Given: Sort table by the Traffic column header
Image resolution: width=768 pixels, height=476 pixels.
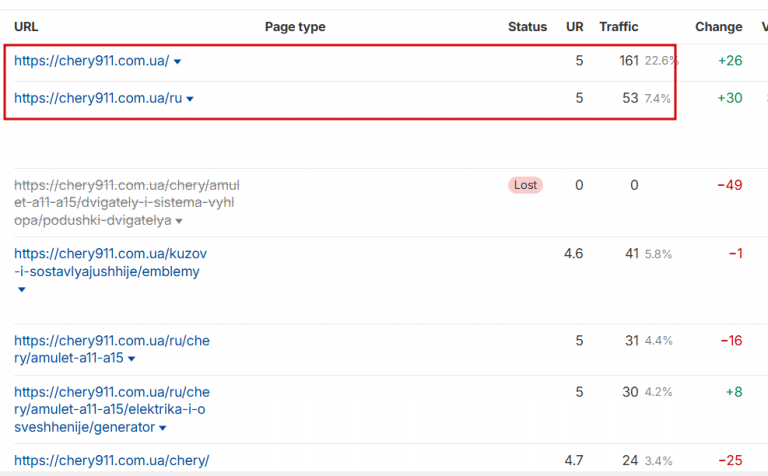Looking at the screenshot, I should pos(618,27).
